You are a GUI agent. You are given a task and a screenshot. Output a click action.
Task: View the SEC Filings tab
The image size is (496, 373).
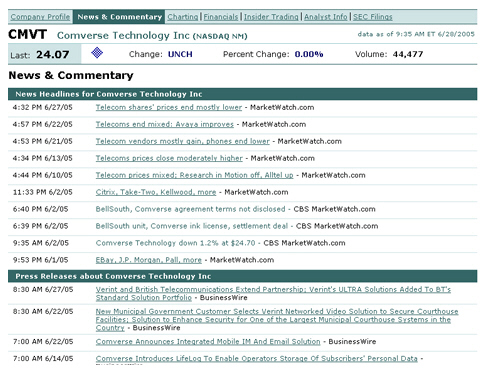(x=373, y=17)
